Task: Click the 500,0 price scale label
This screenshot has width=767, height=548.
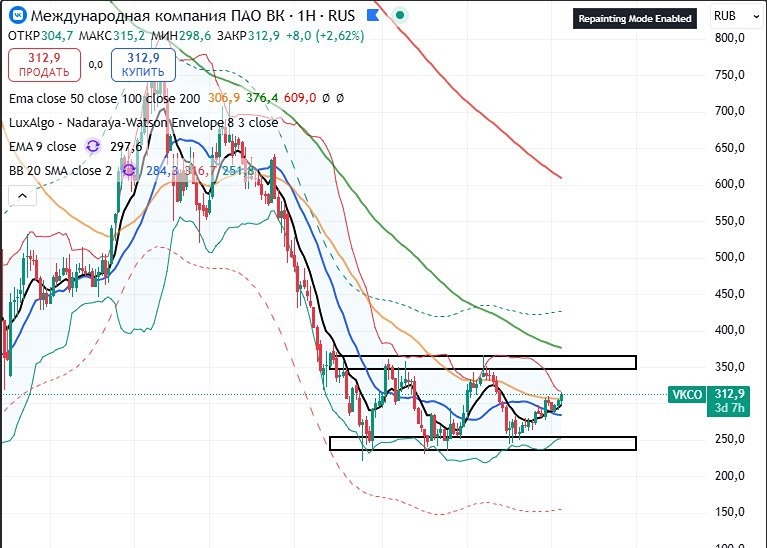Action: click(729, 257)
